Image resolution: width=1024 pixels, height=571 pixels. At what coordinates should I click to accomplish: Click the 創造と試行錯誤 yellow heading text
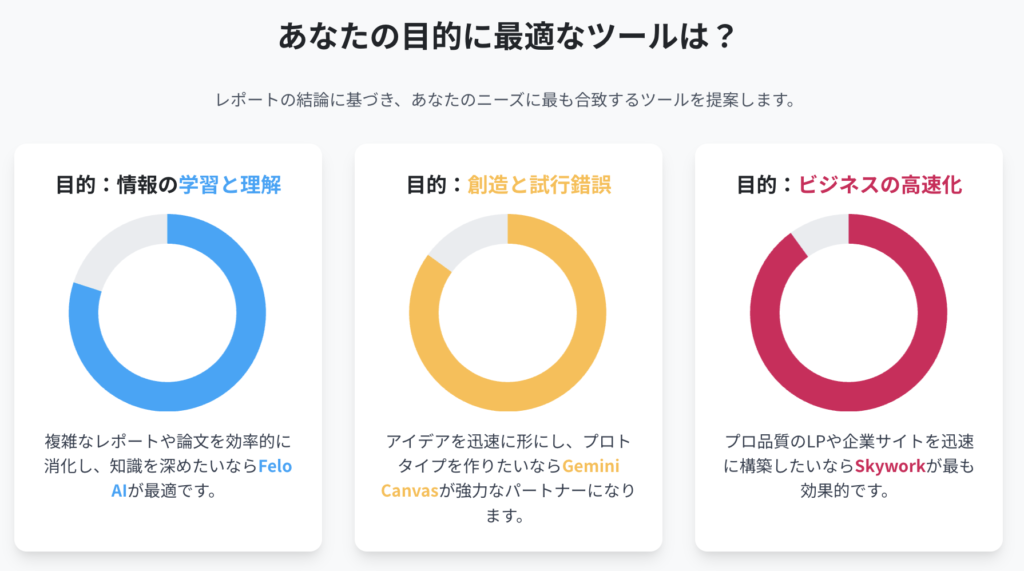click(x=539, y=185)
